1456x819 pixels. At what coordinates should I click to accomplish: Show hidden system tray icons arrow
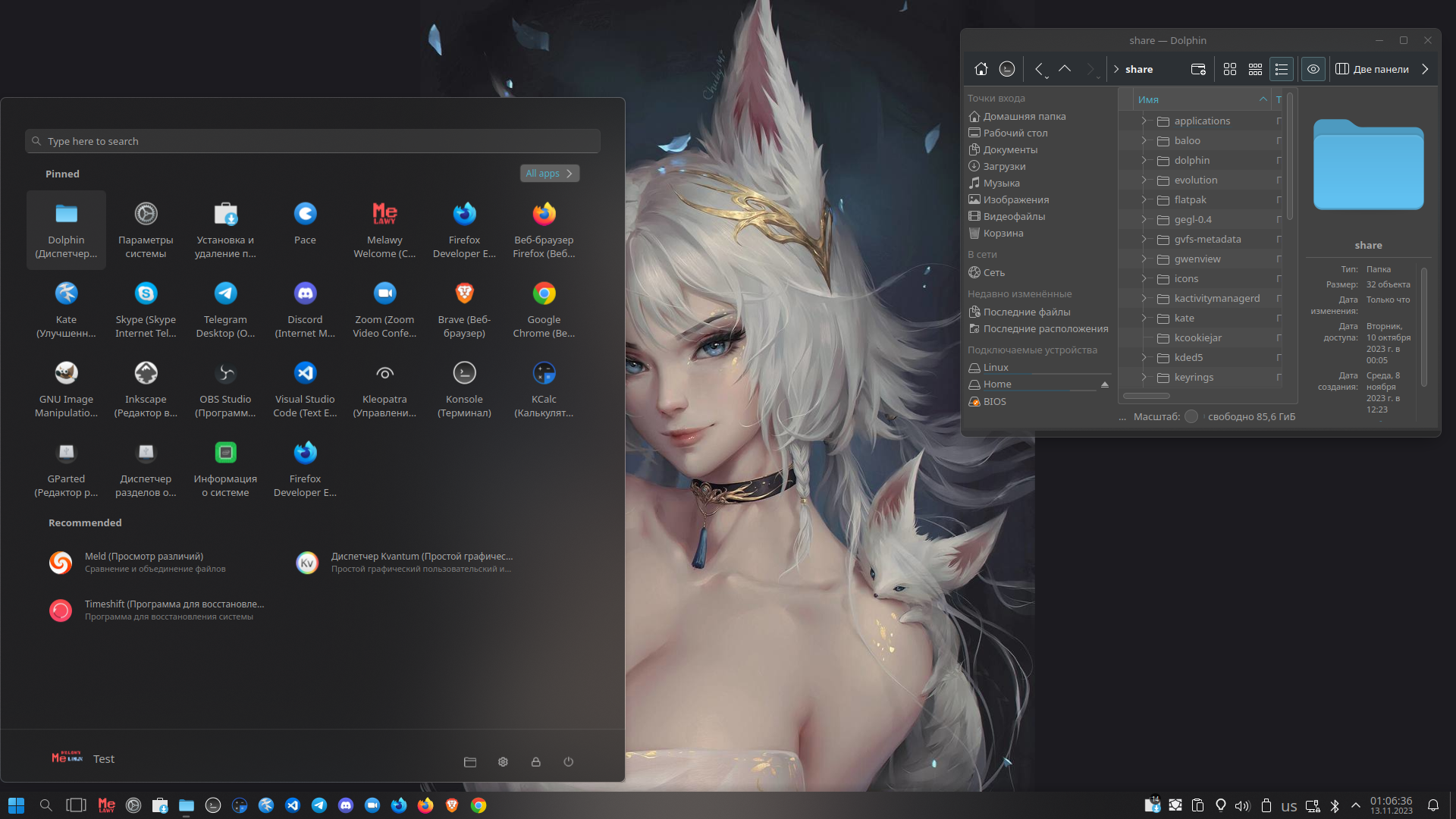[1356, 805]
